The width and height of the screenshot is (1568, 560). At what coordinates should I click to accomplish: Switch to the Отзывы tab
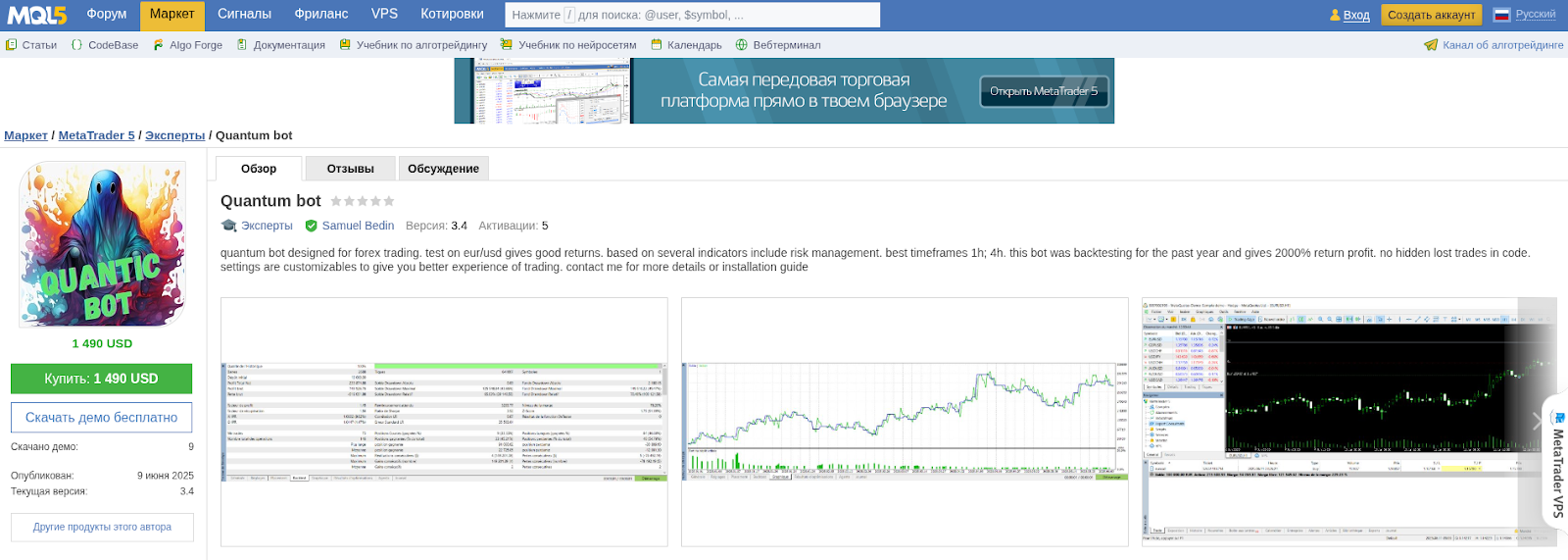tap(350, 169)
